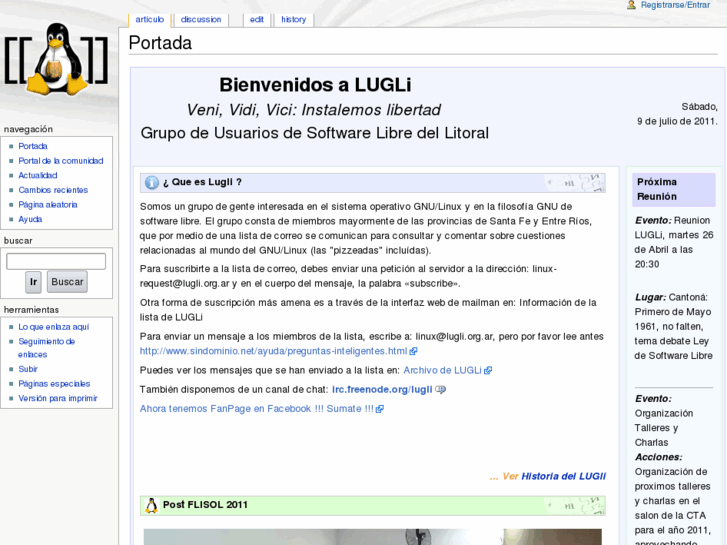This screenshot has width=727, height=545.
Task: Open Portal de la comunidad
Action: click(x=61, y=161)
